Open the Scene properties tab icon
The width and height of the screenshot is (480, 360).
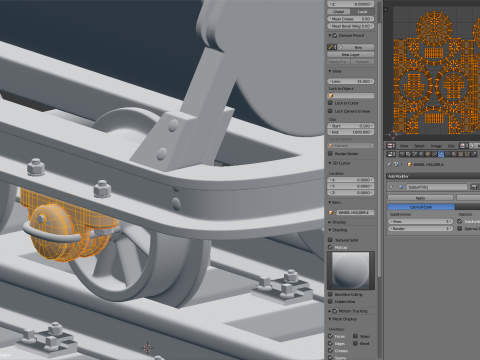415,154
